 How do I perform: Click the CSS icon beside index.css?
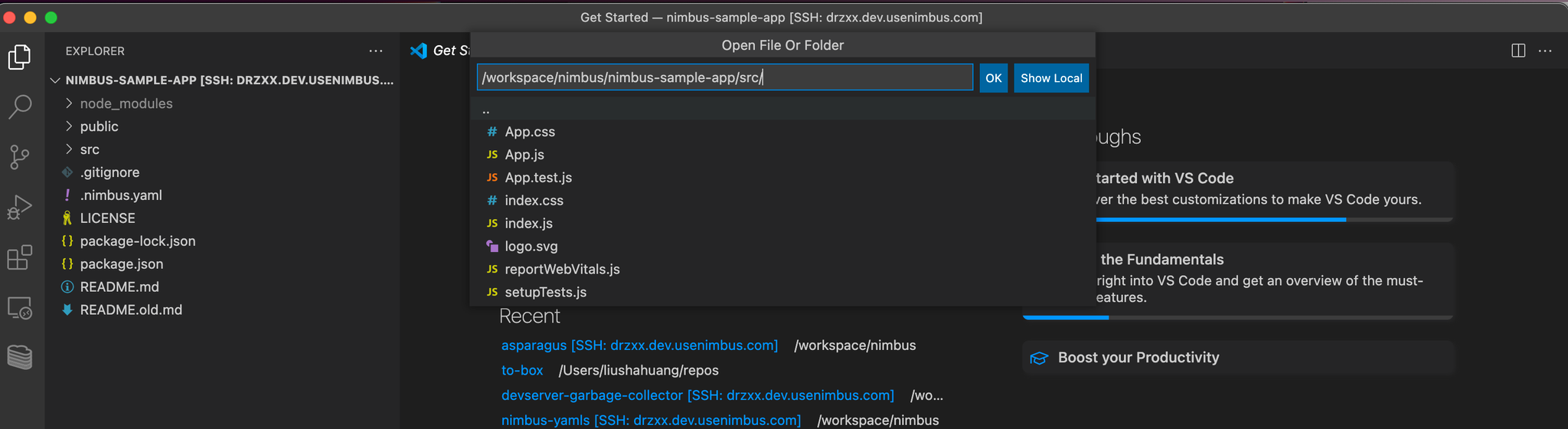492,201
